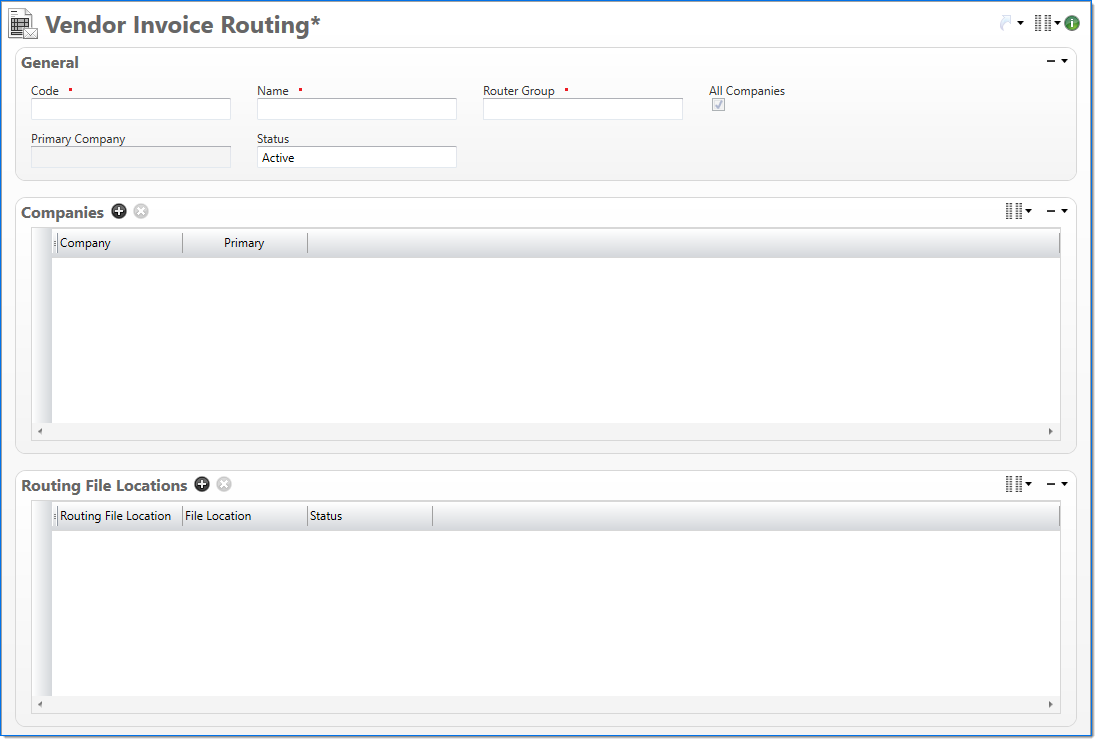1098x742 pixels.
Task: Open column layout icon in Routing File Locations
Action: (x=1017, y=484)
